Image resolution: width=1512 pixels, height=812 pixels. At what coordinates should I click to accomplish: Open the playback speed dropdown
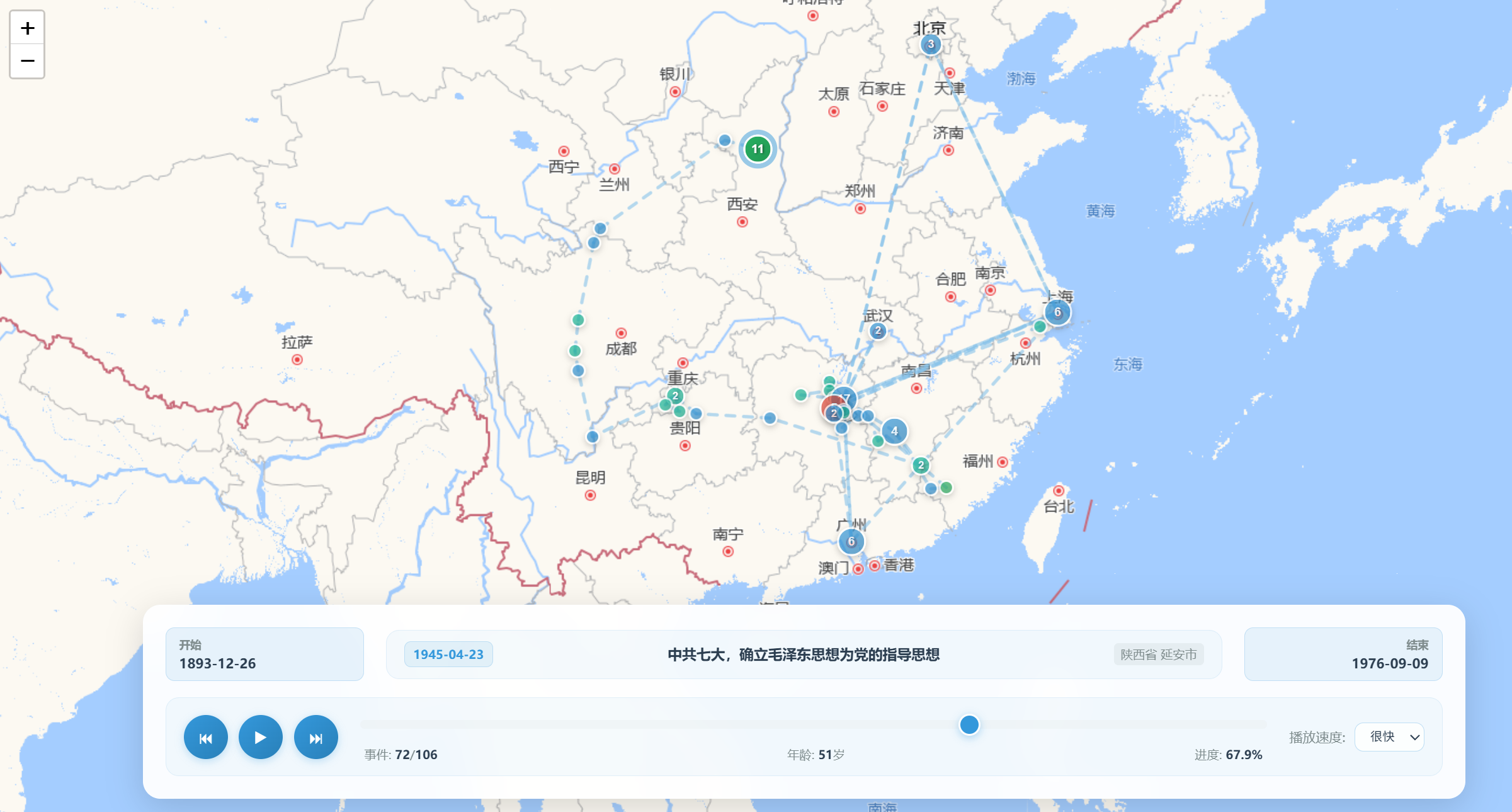(1389, 737)
